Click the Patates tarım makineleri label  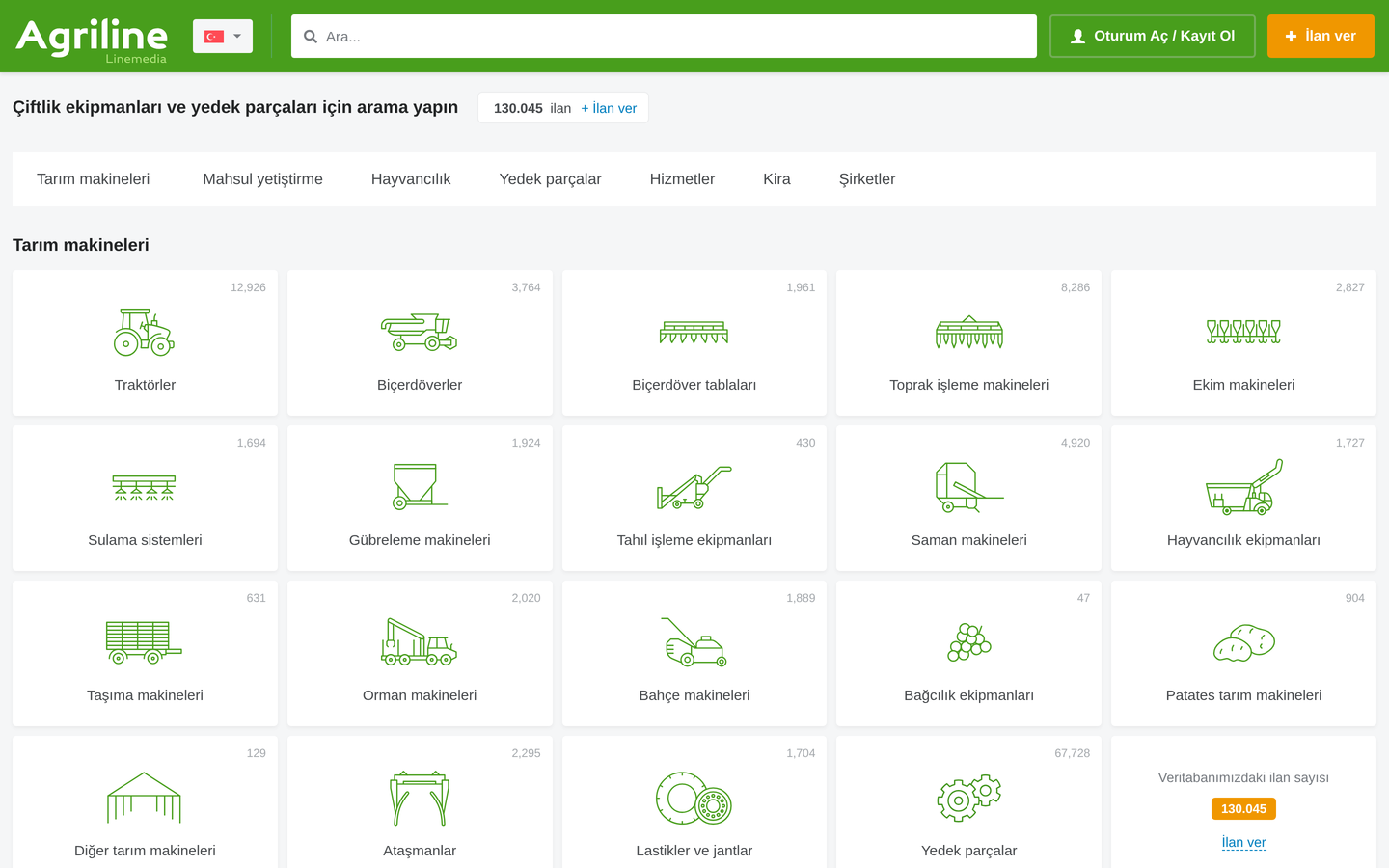pos(1243,695)
